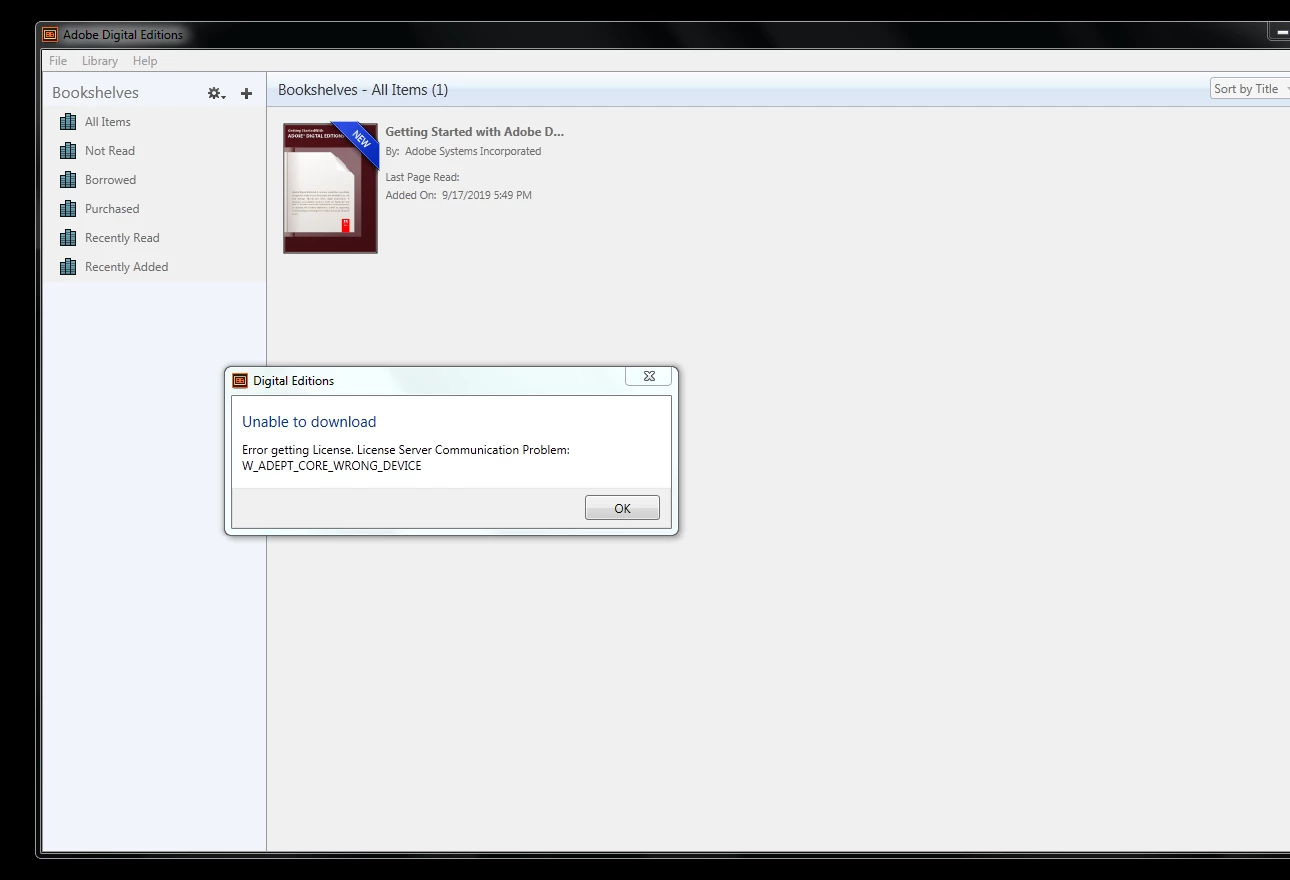Select the Recently Added shelf label
The image size is (1290, 880).
[x=127, y=267]
